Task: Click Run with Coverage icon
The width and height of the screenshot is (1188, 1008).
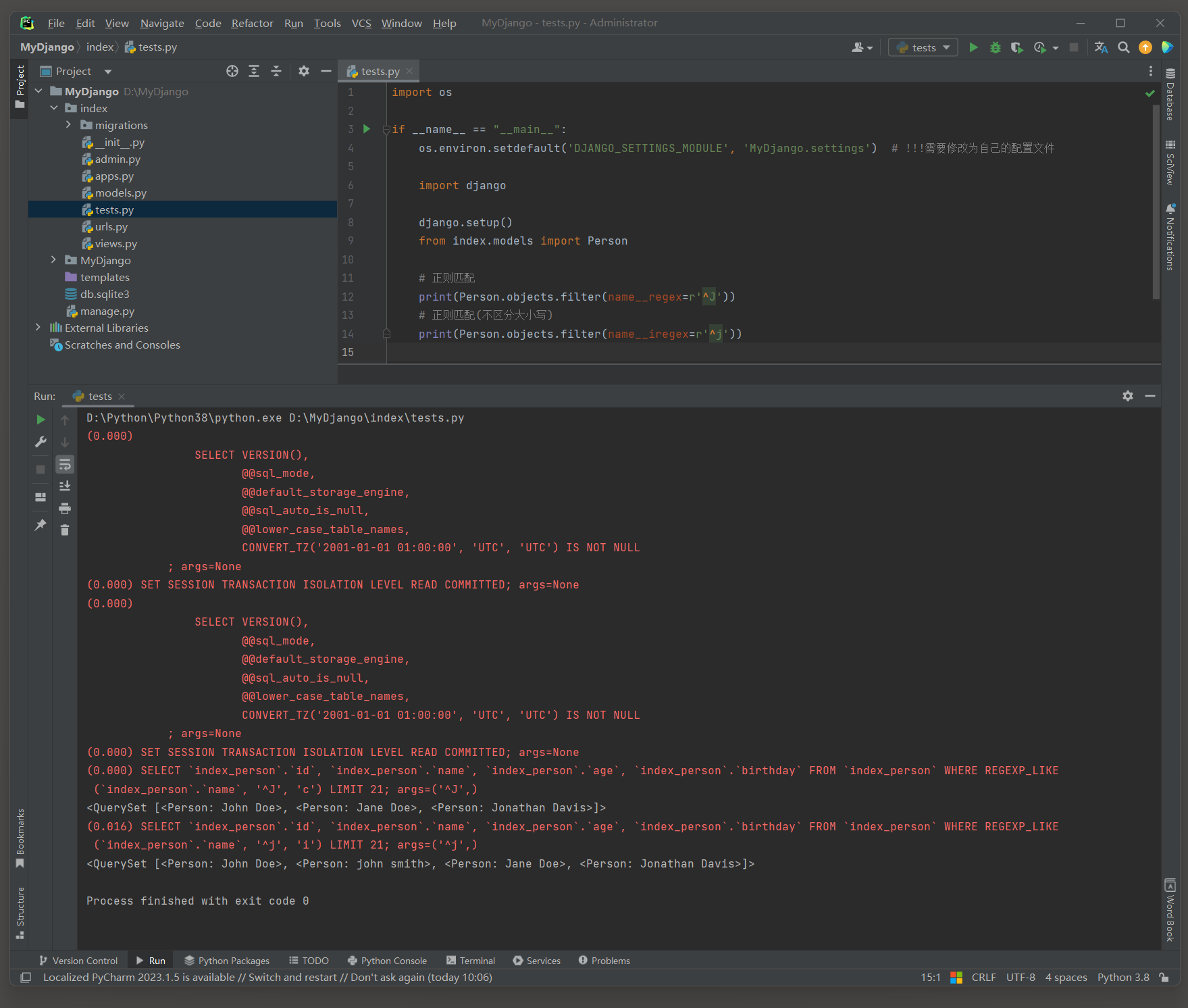Action: (1016, 47)
